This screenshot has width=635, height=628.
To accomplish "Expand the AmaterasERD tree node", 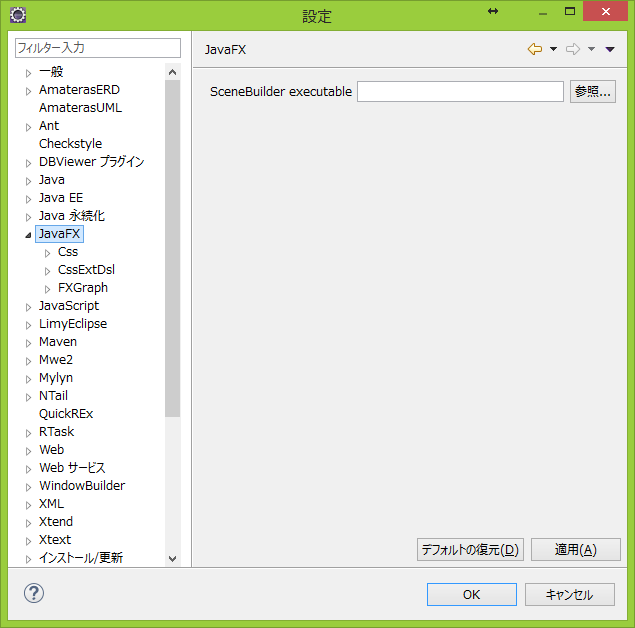I will click(28, 91).
